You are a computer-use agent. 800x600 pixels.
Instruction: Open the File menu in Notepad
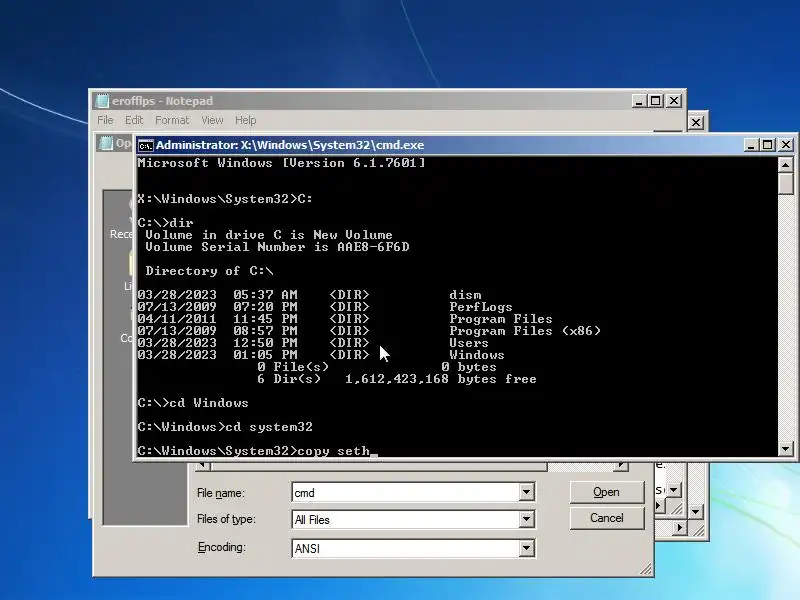pos(105,120)
